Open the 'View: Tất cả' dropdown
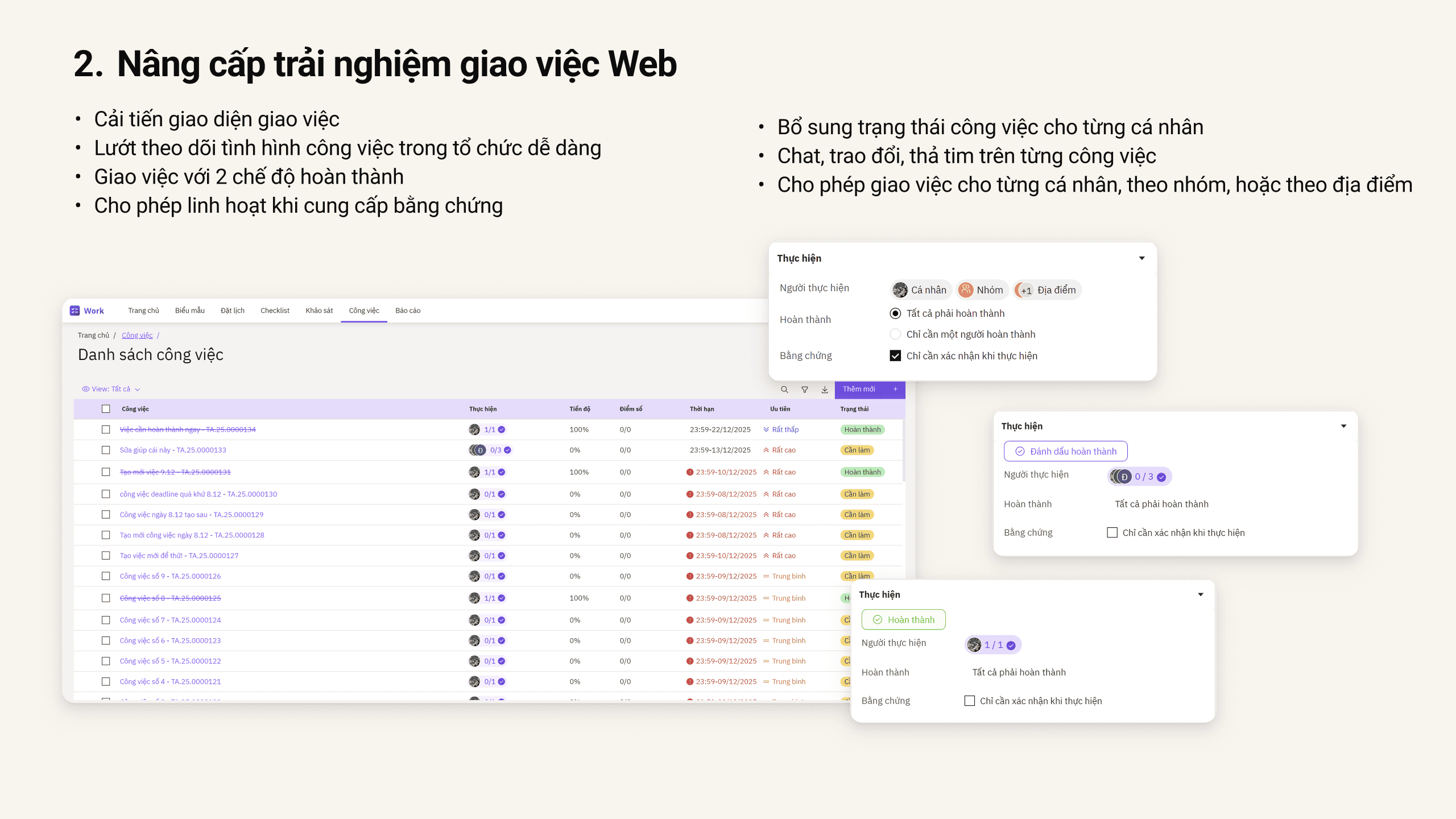Screen dimensions: 1456x819 tap(111, 389)
